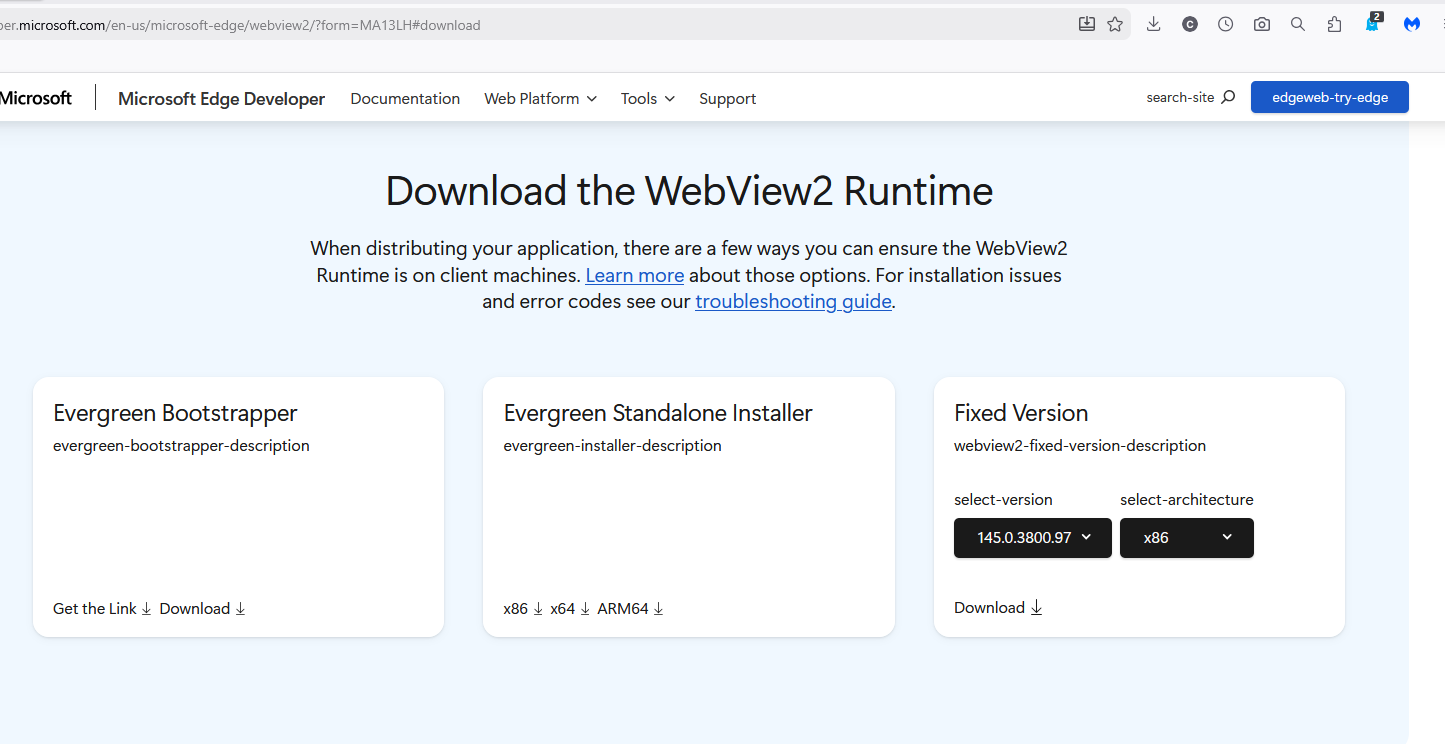Open the select-version dropdown showing 145.0.3800.97
This screenshot has height=744, width=1445.
tap(1032, 538)
